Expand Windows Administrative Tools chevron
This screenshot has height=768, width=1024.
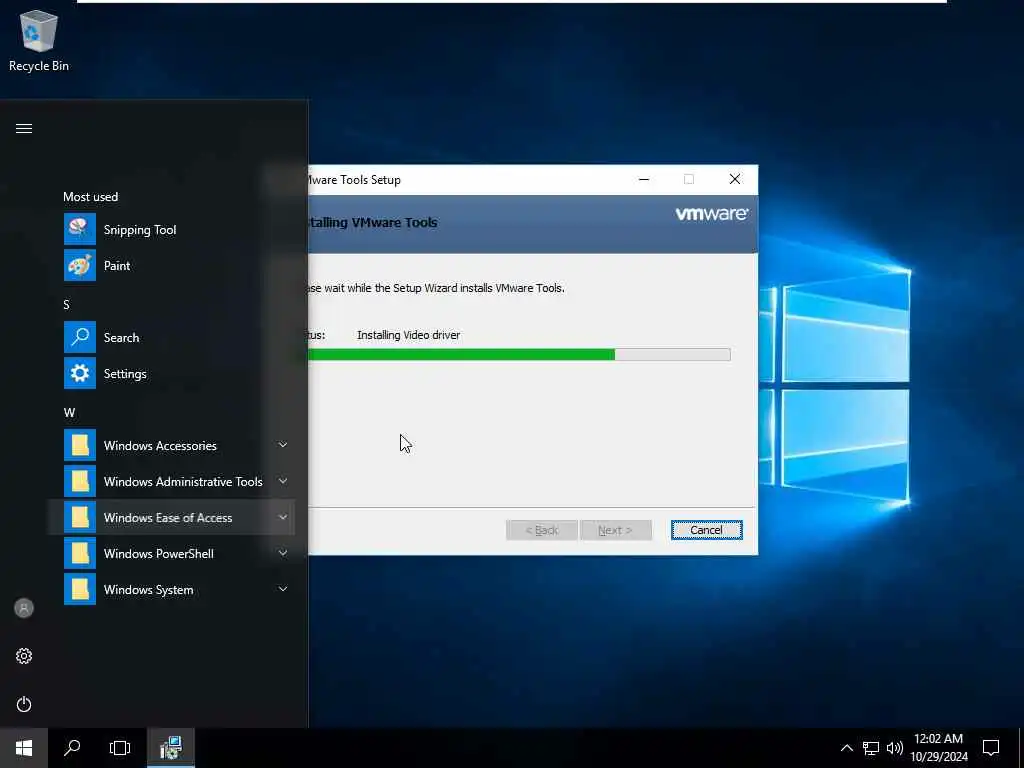(x=283, y=481)
